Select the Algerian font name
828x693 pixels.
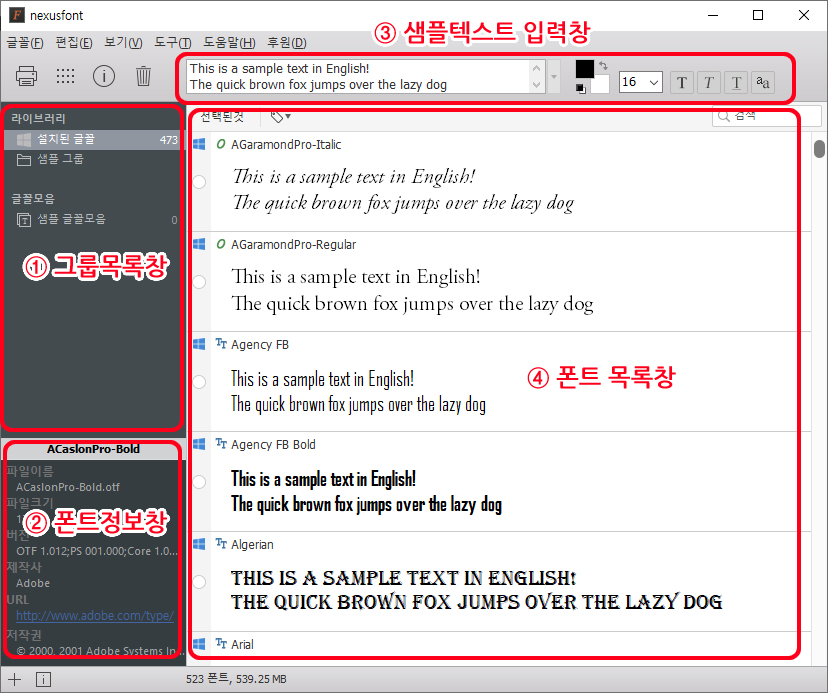pyautogui.click(x=252, y=544)
